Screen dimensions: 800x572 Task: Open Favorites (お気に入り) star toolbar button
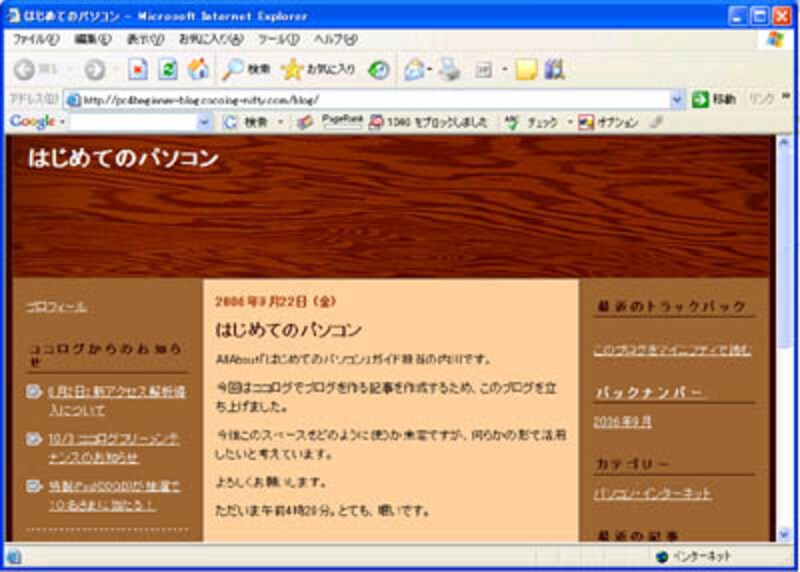318,69
